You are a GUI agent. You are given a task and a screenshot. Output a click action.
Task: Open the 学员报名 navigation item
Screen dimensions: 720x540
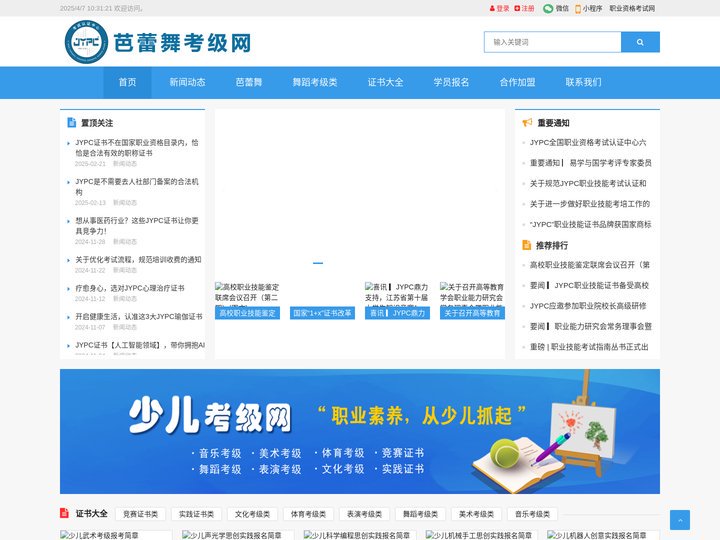click(451, 82)
